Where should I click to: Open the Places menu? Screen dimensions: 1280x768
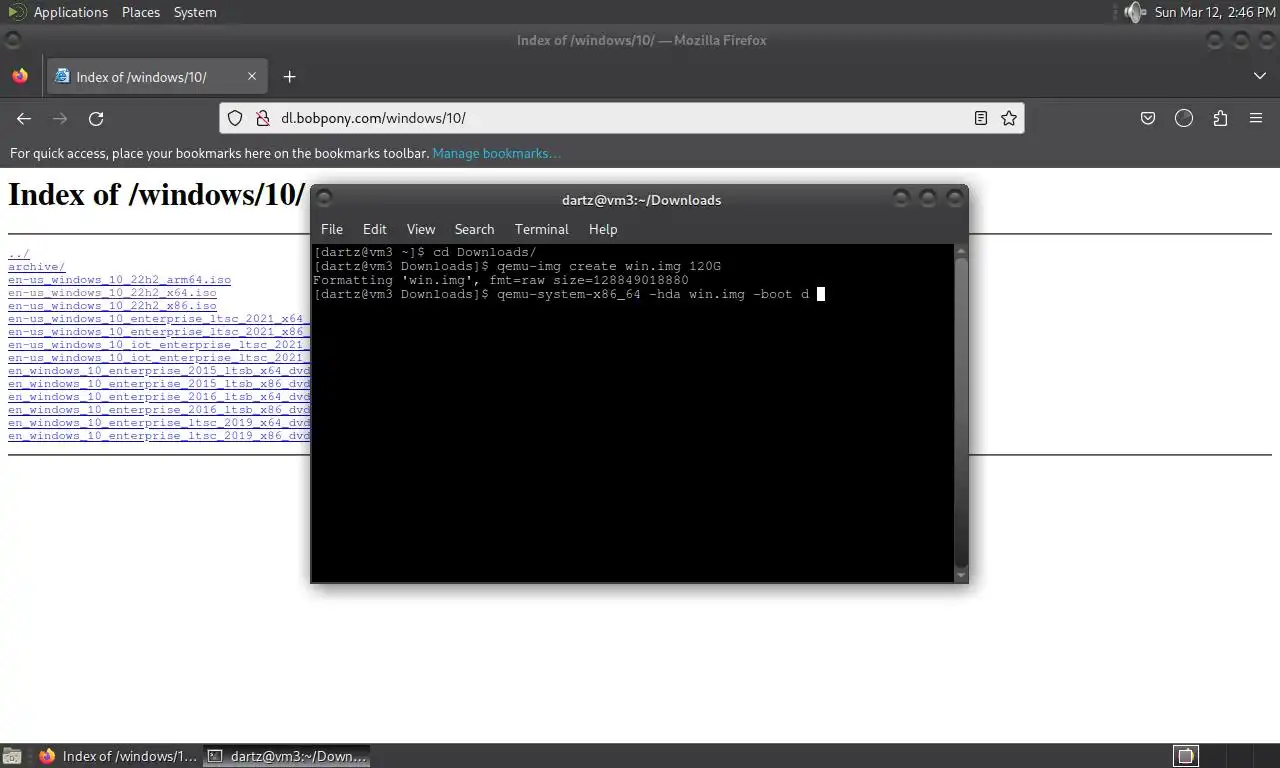coord(141,12)
